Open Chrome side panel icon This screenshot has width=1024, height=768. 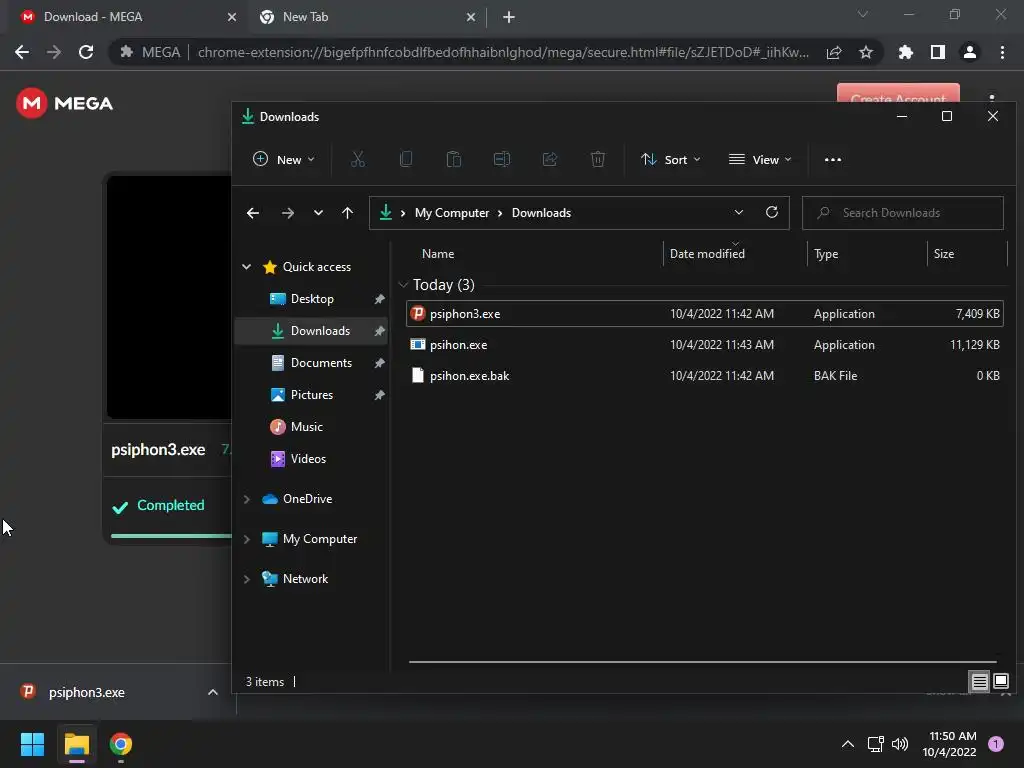938,52
